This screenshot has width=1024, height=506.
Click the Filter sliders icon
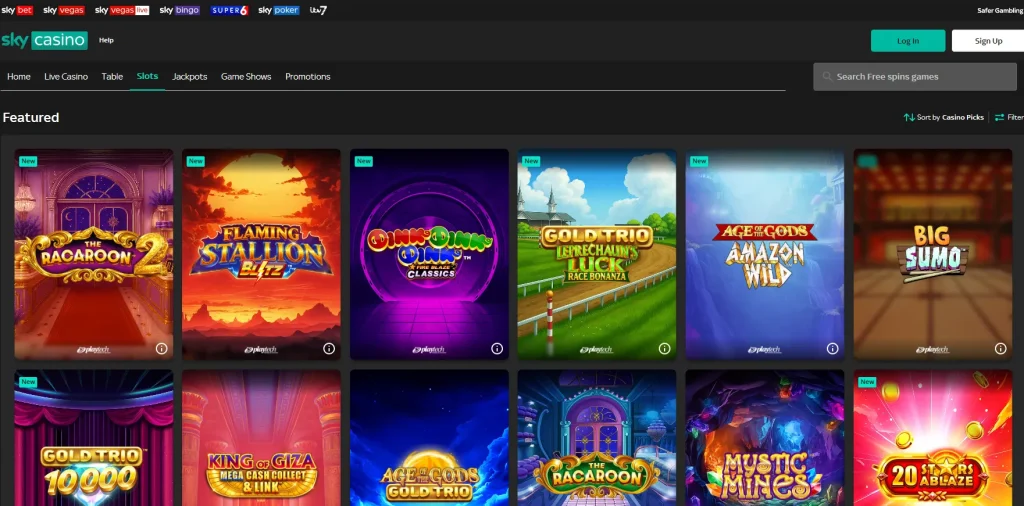click(999, 118)
